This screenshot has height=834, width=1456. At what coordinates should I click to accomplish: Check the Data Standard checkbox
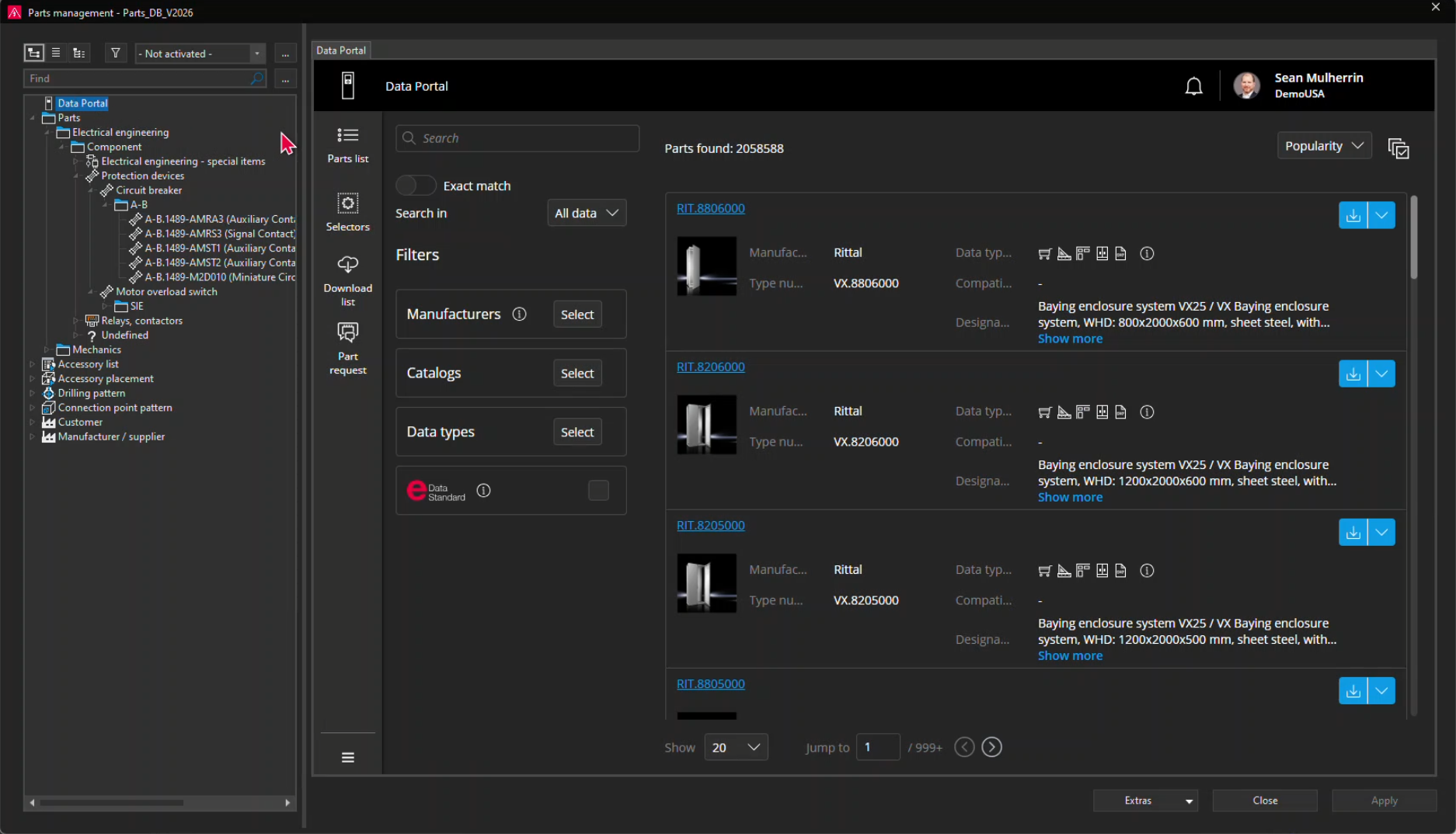pyautogui.click(x=598, y=491)
